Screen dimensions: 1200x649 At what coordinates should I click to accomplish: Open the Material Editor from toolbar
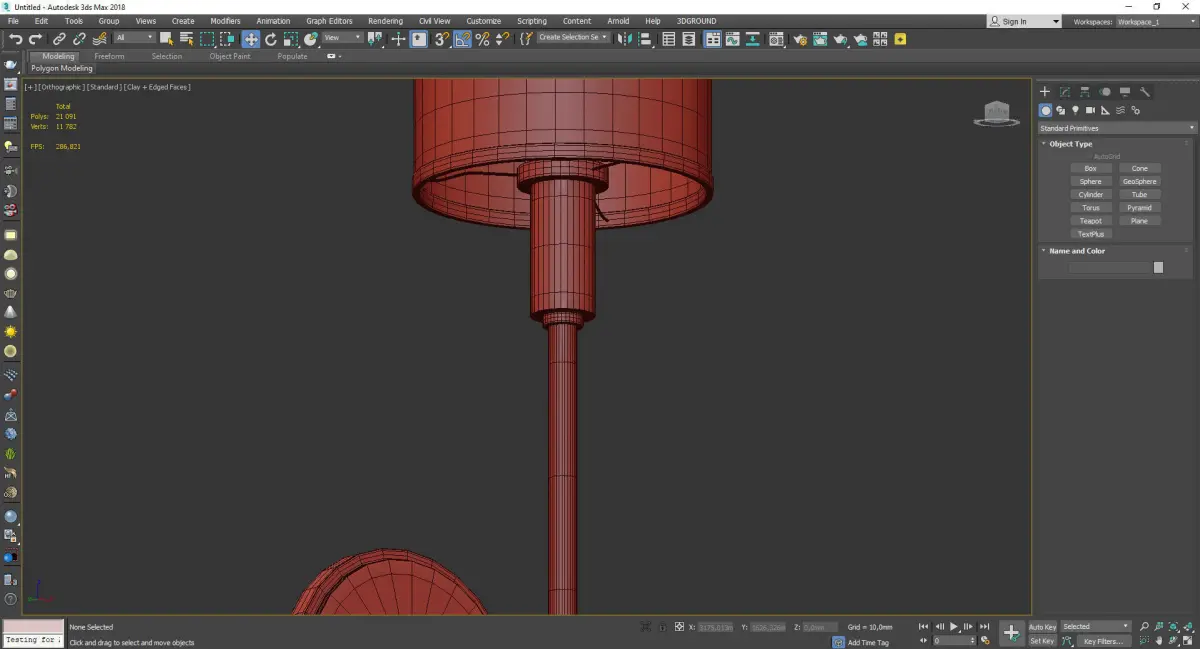(775, 39)
